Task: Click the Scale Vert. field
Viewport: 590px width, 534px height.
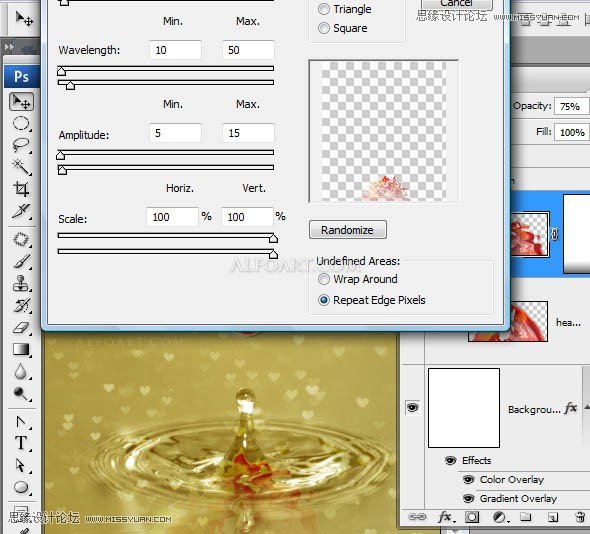Action: point(247,217)
